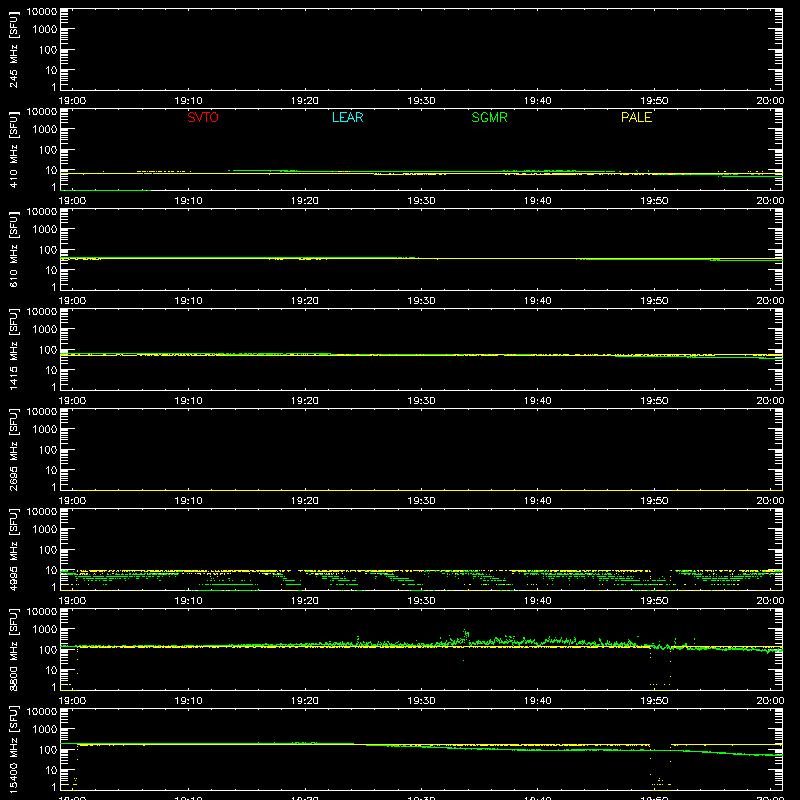Select the 610 MHz [SFU] axis title
This screenshot has height=800, width=800.
pyautogui.click(x=14, y=250)
